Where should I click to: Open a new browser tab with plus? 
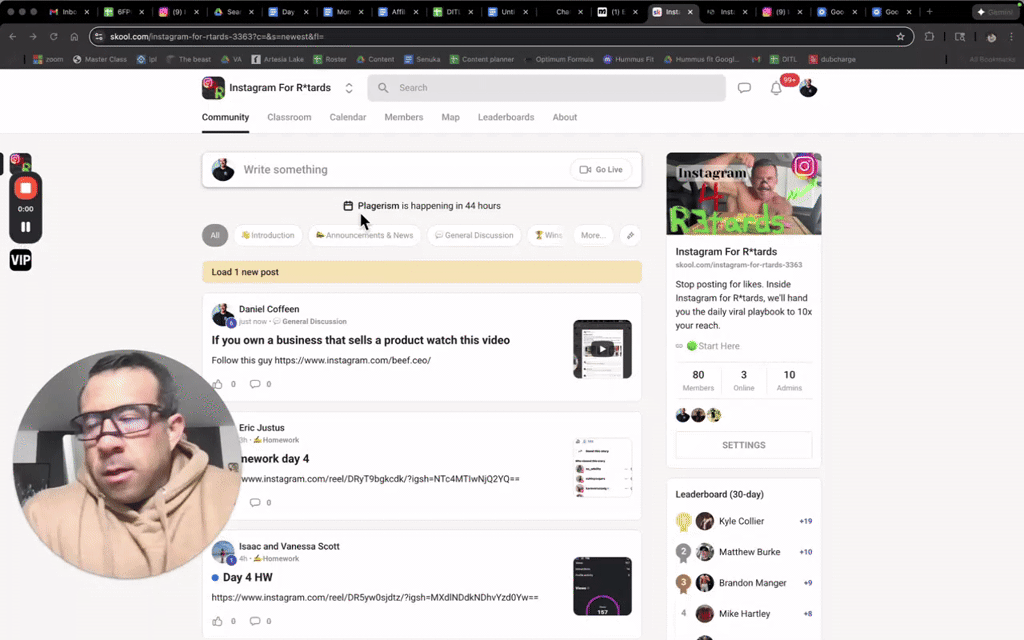(929, 12)
